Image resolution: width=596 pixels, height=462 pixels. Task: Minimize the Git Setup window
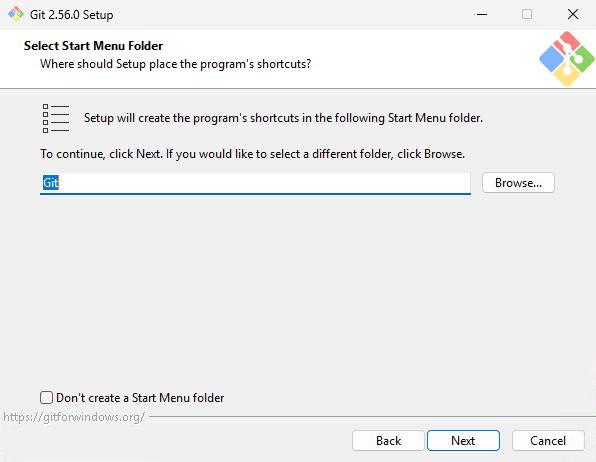pos(482,14)
